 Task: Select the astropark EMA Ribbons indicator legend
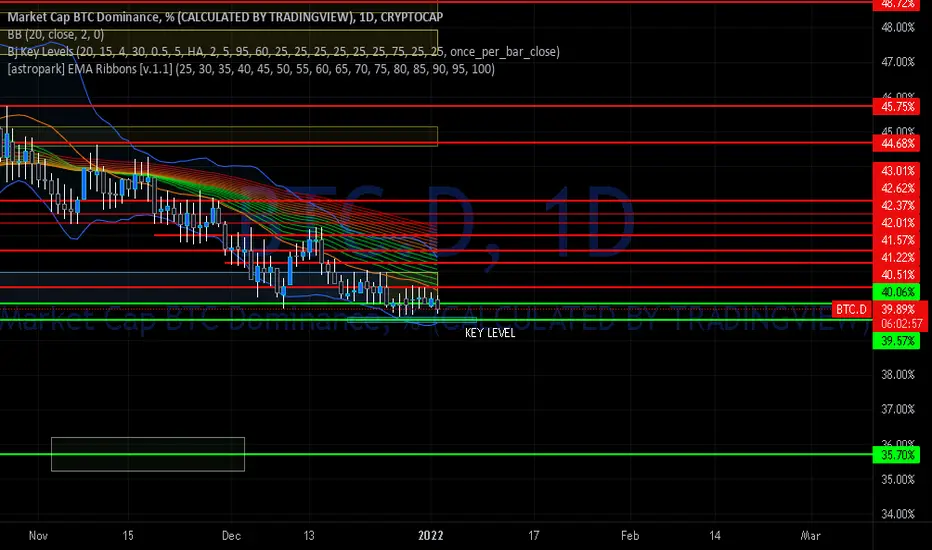point(251,69)
